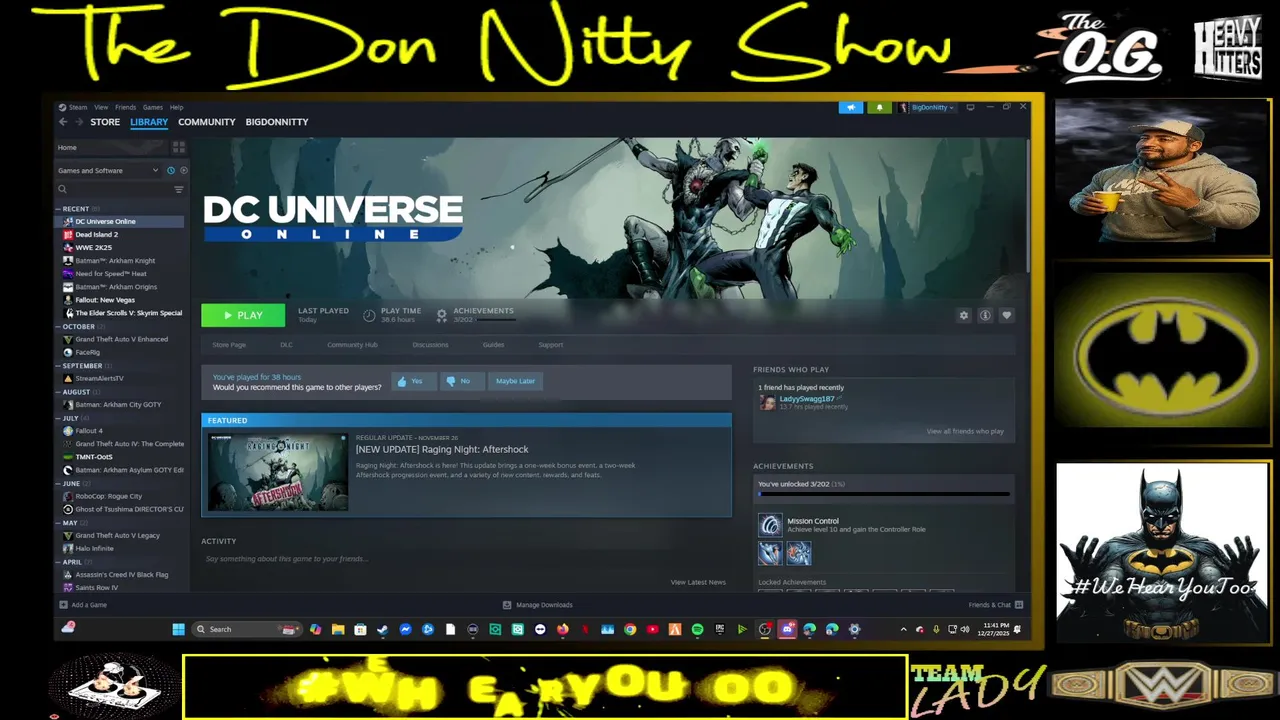1280x720 pixels.
Task: Add DC Universe Online to favorites heart
Action: pos(1007,315)
